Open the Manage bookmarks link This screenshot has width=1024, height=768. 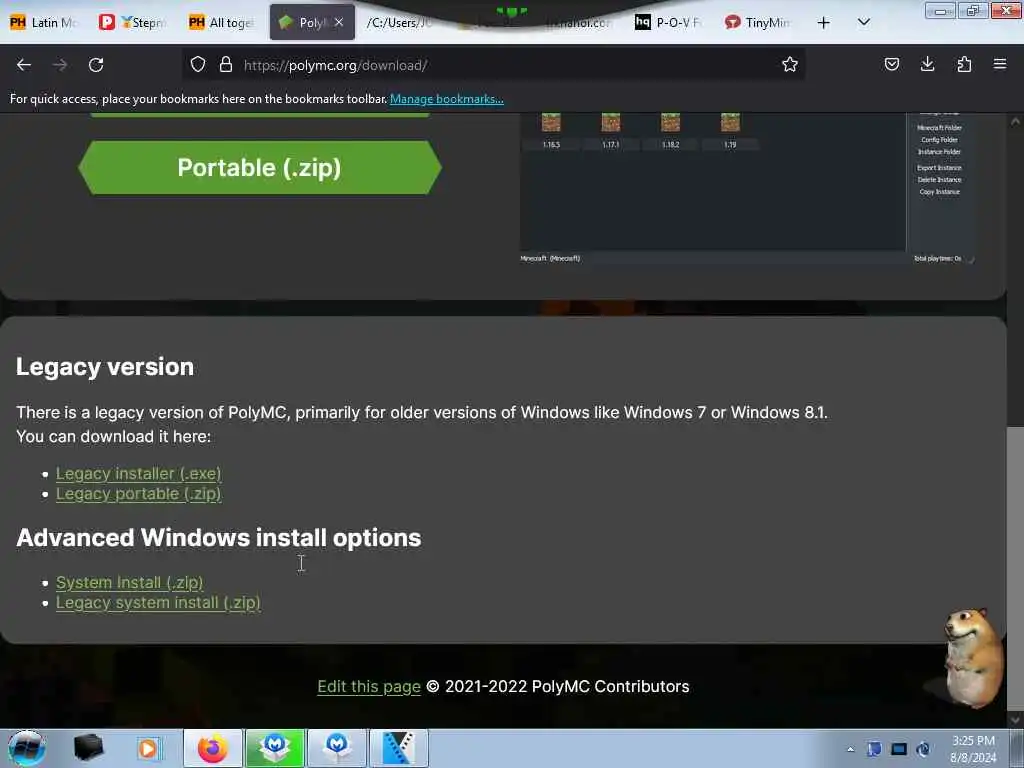(447, 99)
